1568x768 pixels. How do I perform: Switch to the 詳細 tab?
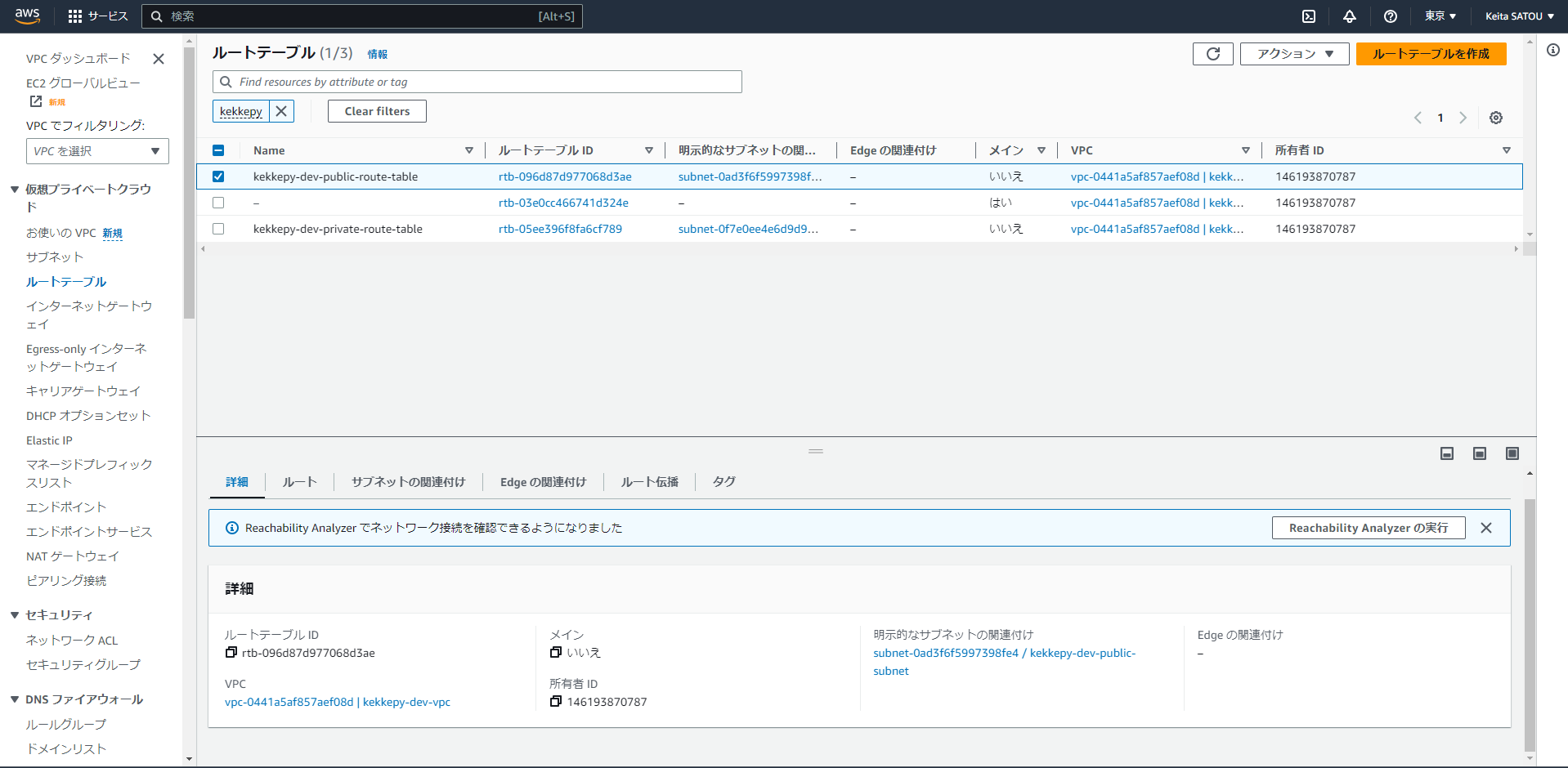[x=237, y=482]
